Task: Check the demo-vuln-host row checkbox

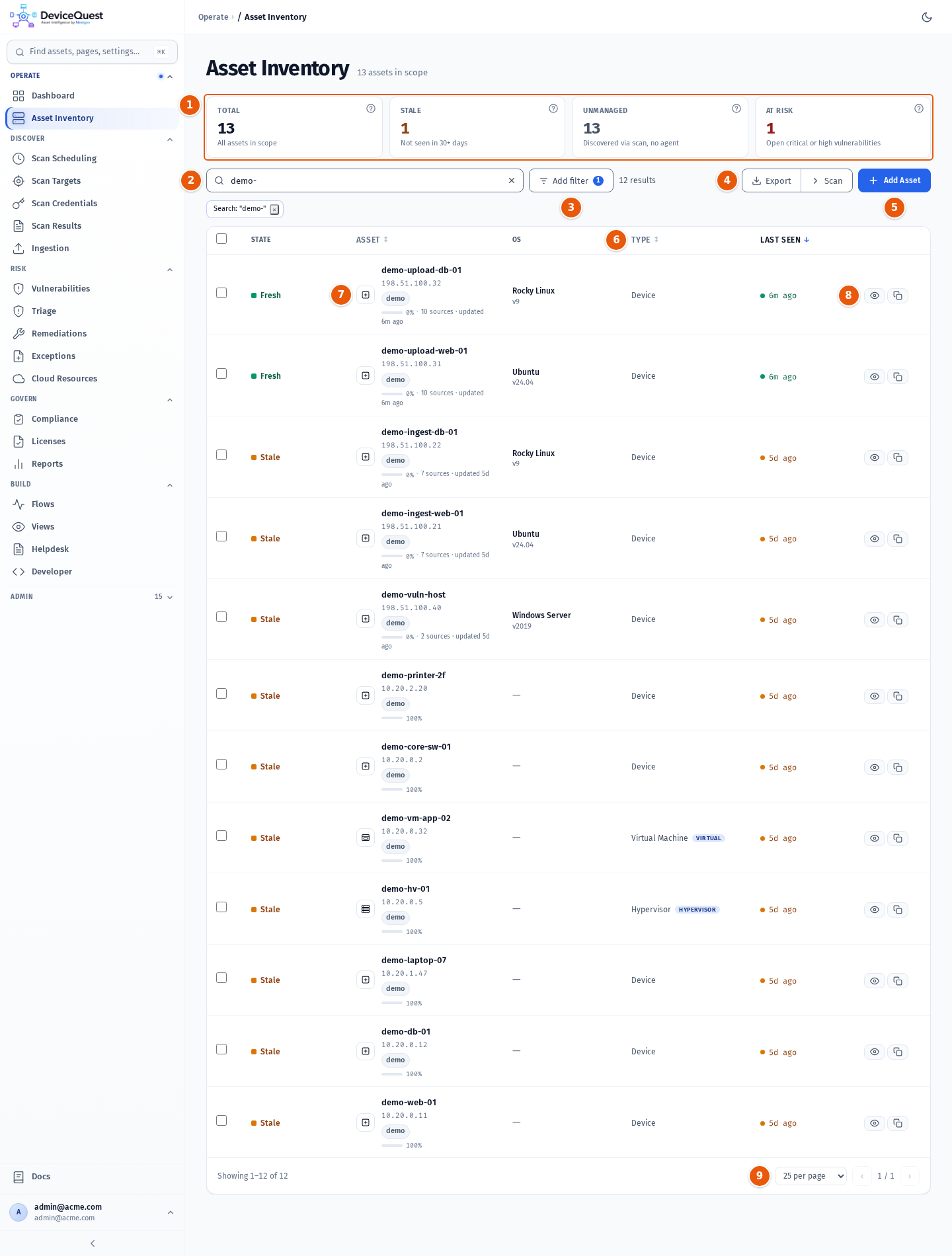Action: pos(221,617)
